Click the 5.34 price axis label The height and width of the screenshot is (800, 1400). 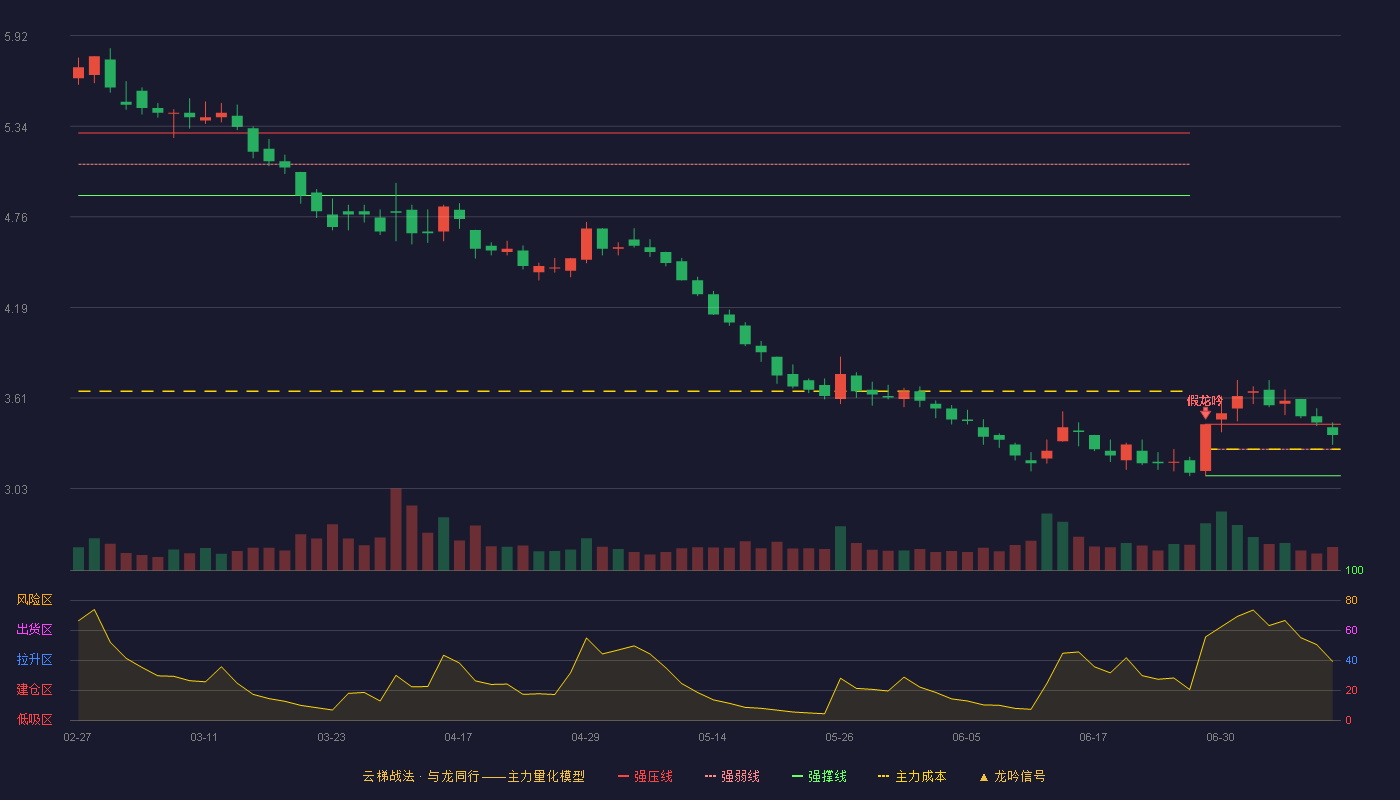click(16, 128)
